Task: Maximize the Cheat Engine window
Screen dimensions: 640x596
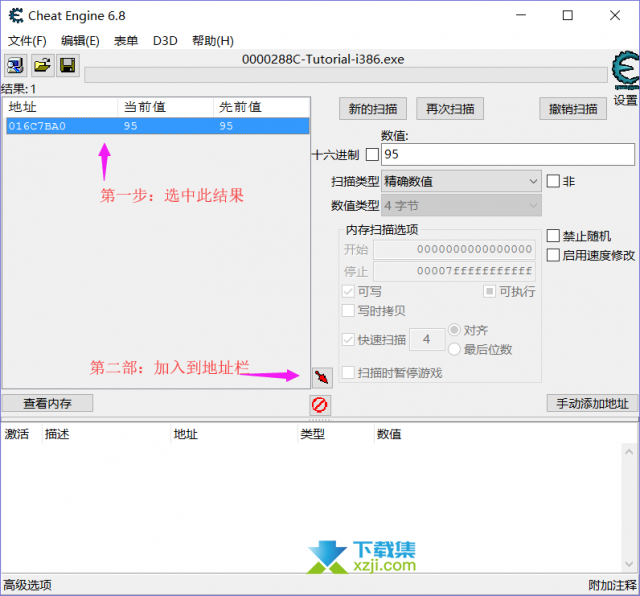Action: (568, 16)
